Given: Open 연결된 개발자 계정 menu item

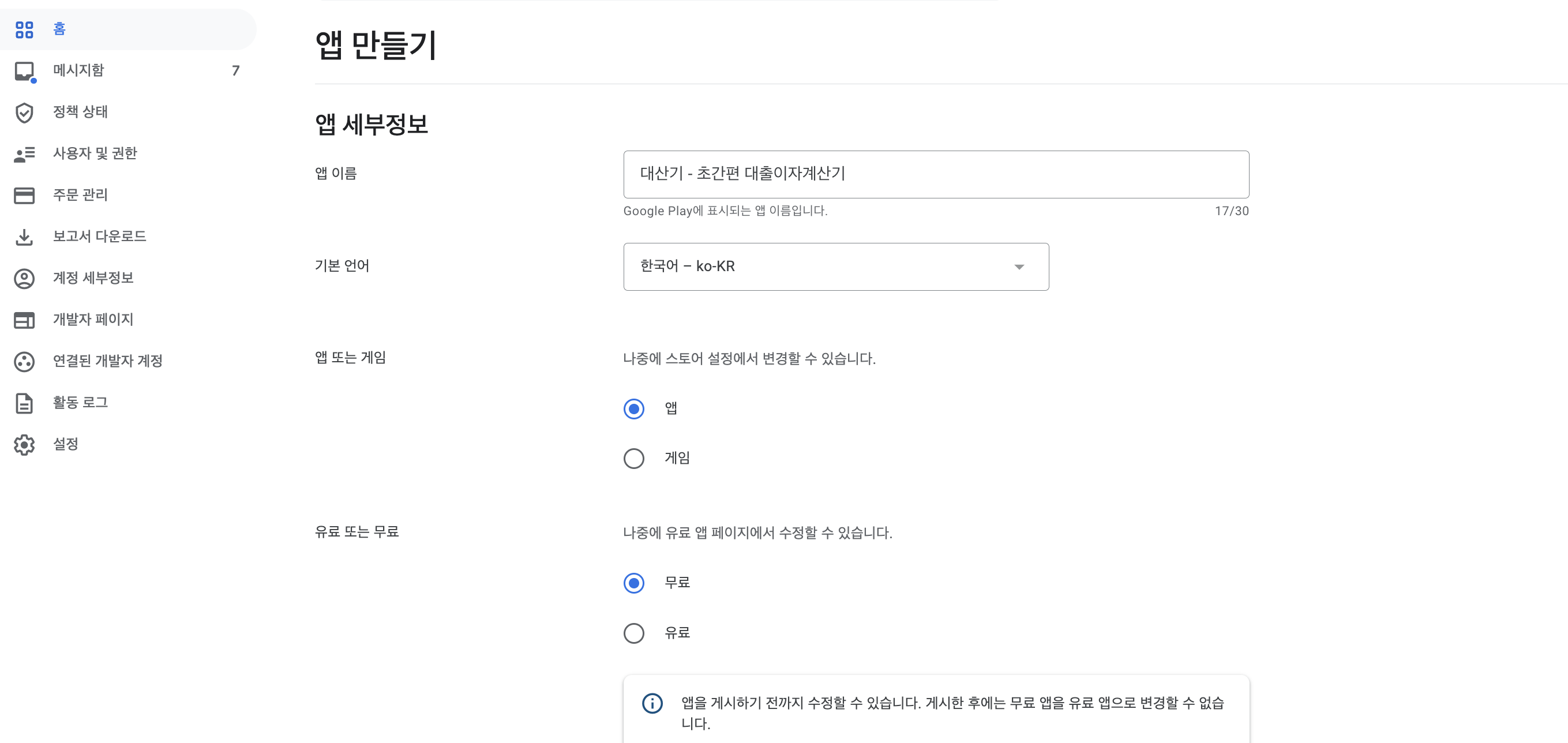Looking at the screenshot, I should (x=108, y=361).
